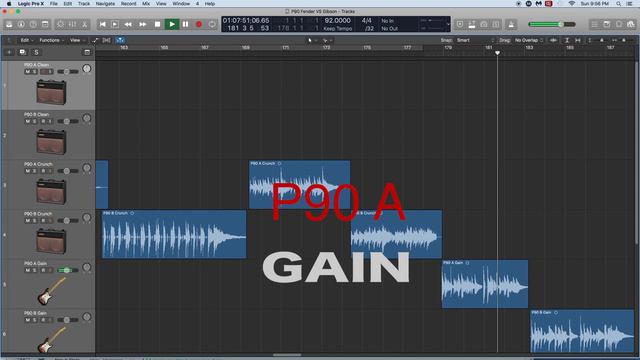
Task: Open LCD display mode dropdown arrow
Action: tap(448, 24)
